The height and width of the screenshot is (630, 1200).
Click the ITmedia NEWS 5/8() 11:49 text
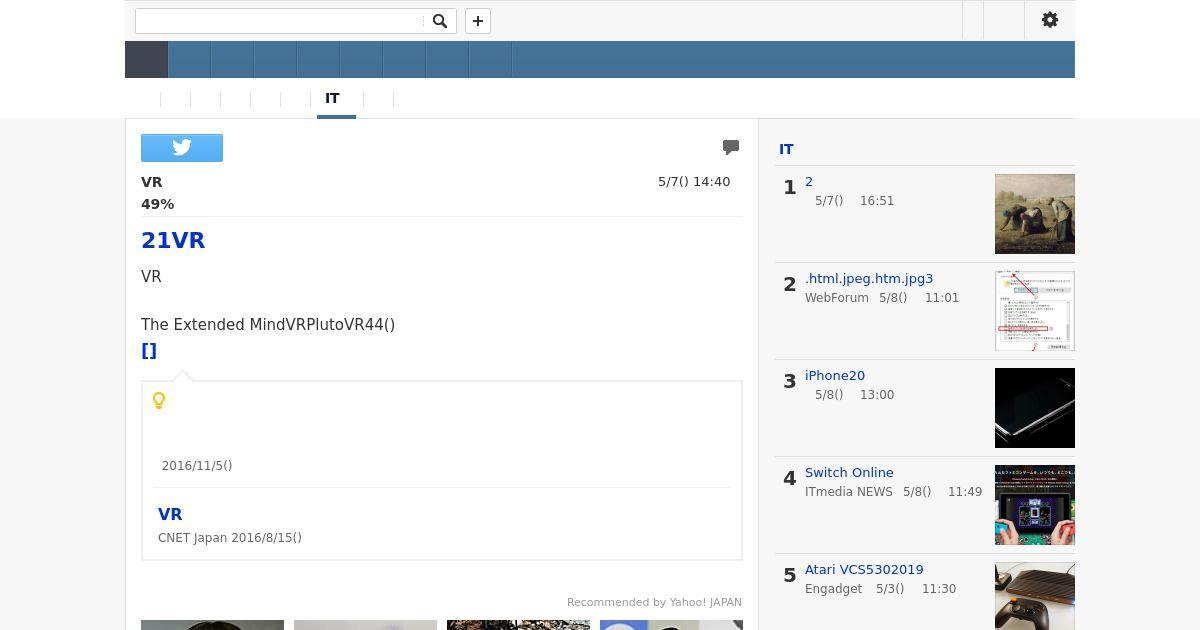coord(893,492)
